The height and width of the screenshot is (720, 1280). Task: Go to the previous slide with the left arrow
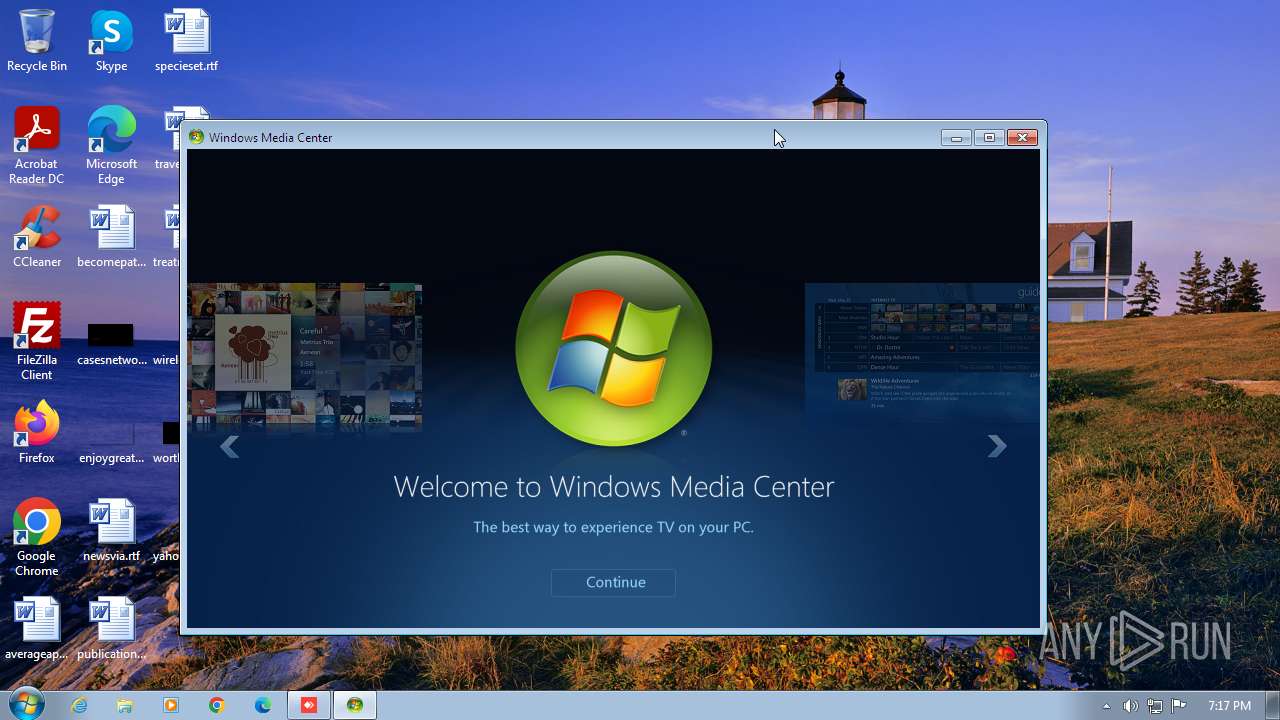[229, 447]
